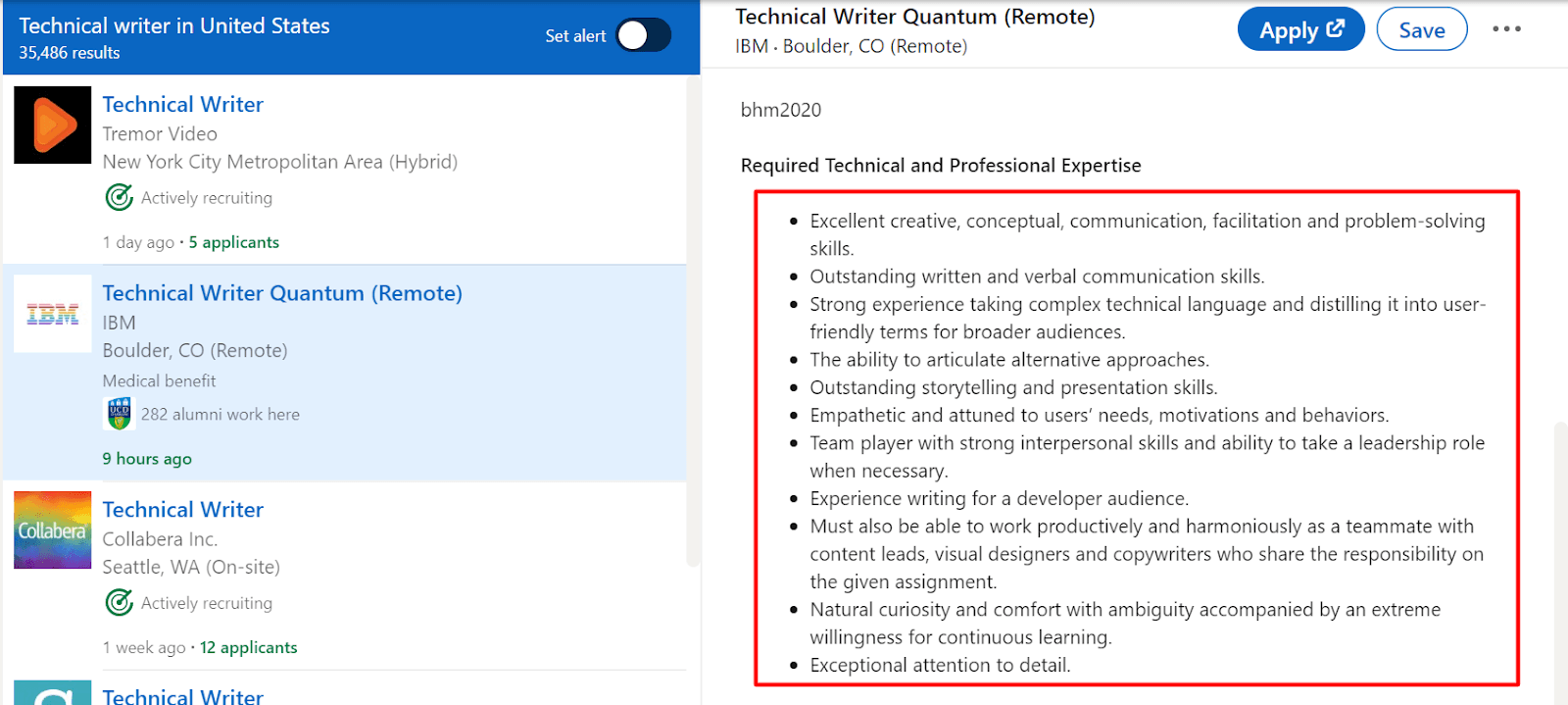The height and width of the screenshot is (705, 1568).
Task: Click the partially visible logo at list bottom
Action: click(53, 693)
